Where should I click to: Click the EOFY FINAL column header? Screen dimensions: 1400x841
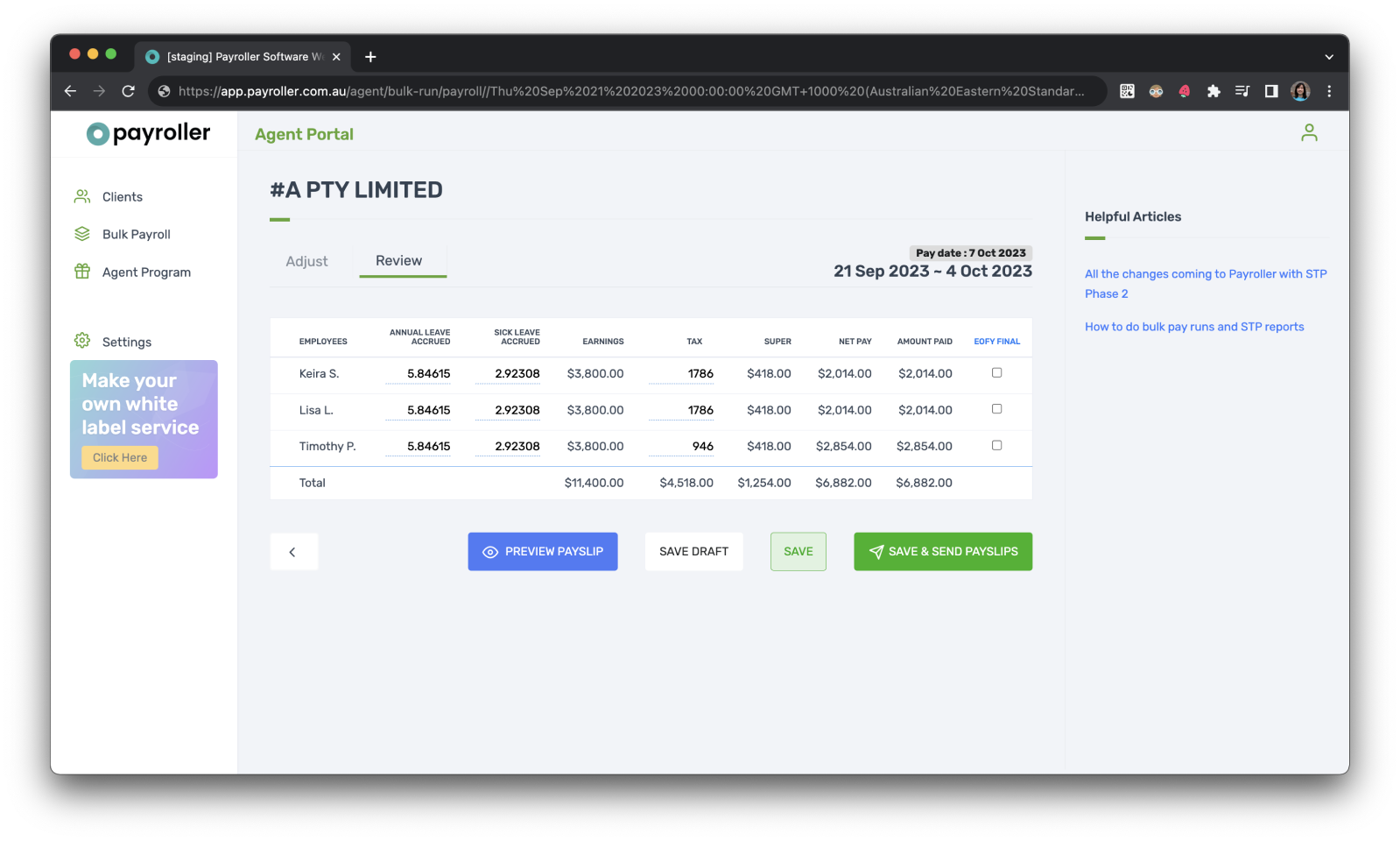pyautogui.click(x=996, y=342)
